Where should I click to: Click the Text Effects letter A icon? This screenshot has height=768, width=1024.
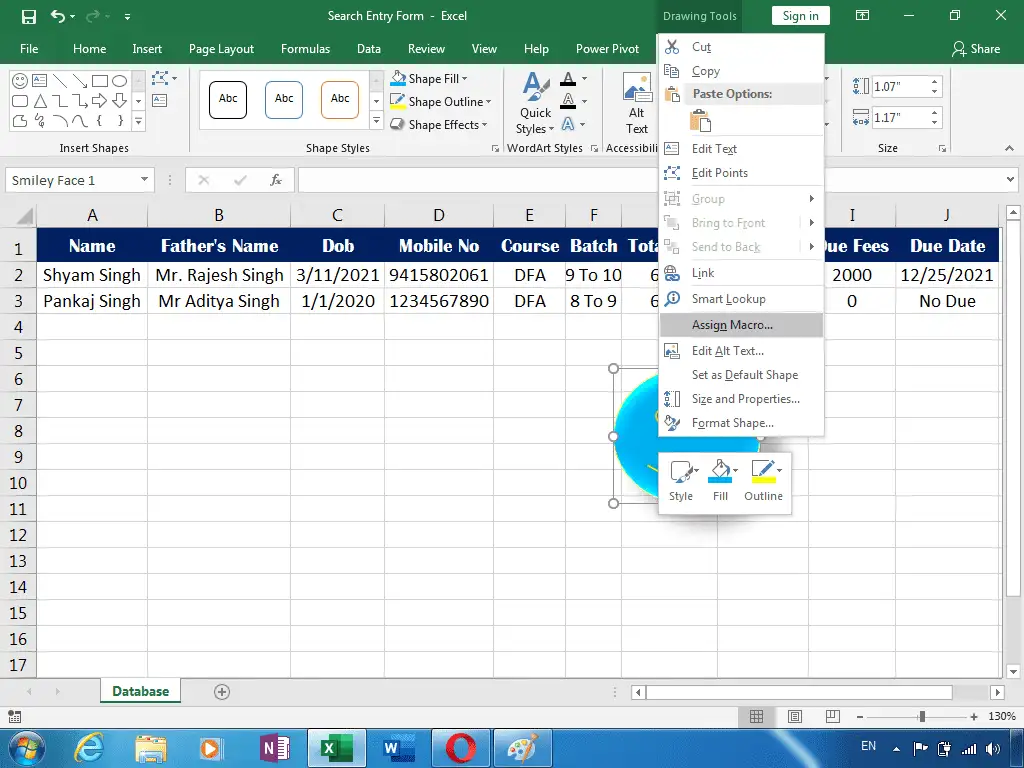point(568,123)
